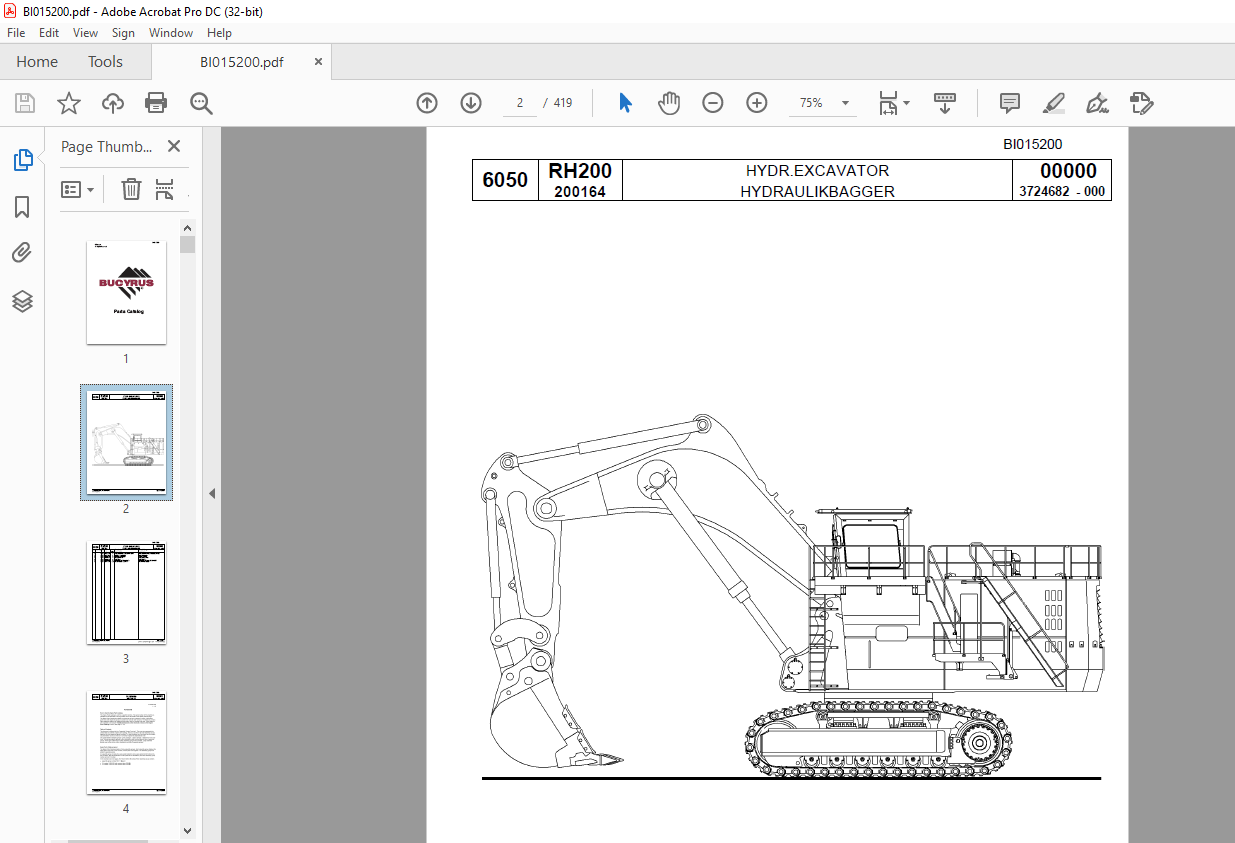This screenshot has height=843, width=1235.
Task: Add a comment note icon
Action: pos(1010,103)
